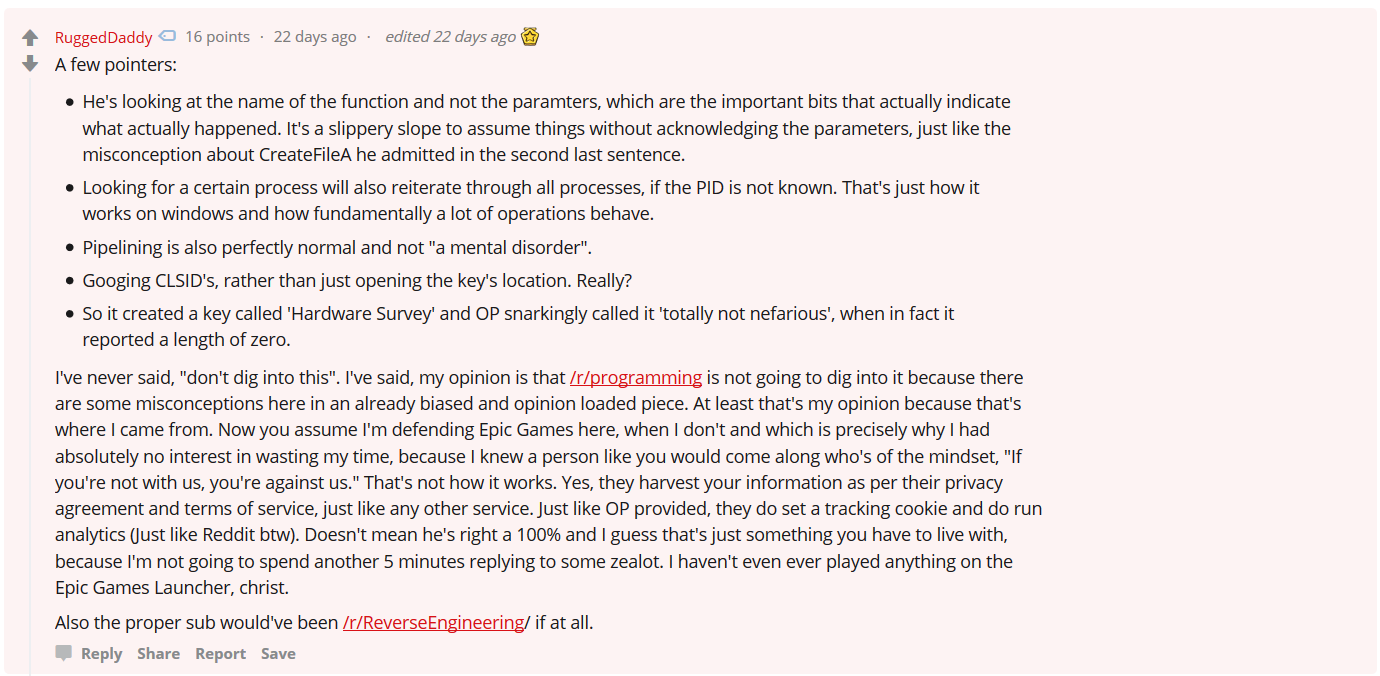Click the 'edited 22 days ago' label
Viewport: 1380px width, 676px height.
[x=450, y=37]
